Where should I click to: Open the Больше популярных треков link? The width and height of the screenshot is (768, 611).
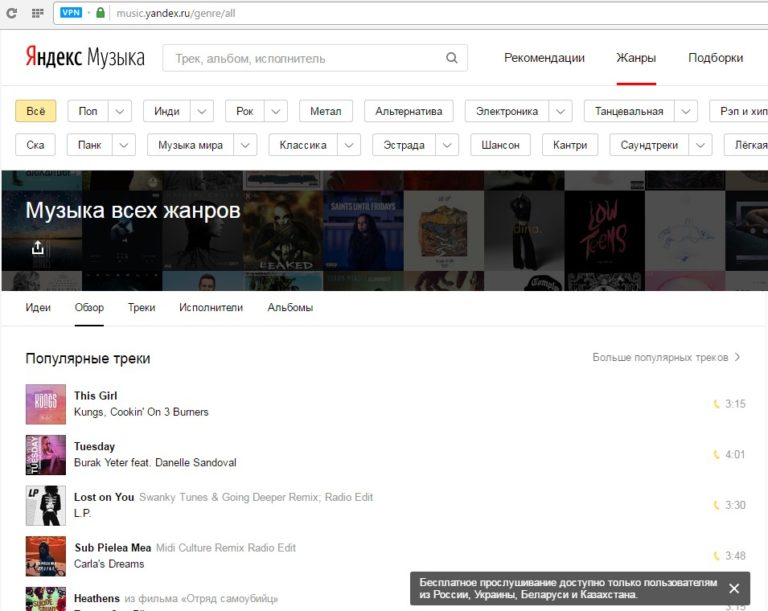click(666, 357)
